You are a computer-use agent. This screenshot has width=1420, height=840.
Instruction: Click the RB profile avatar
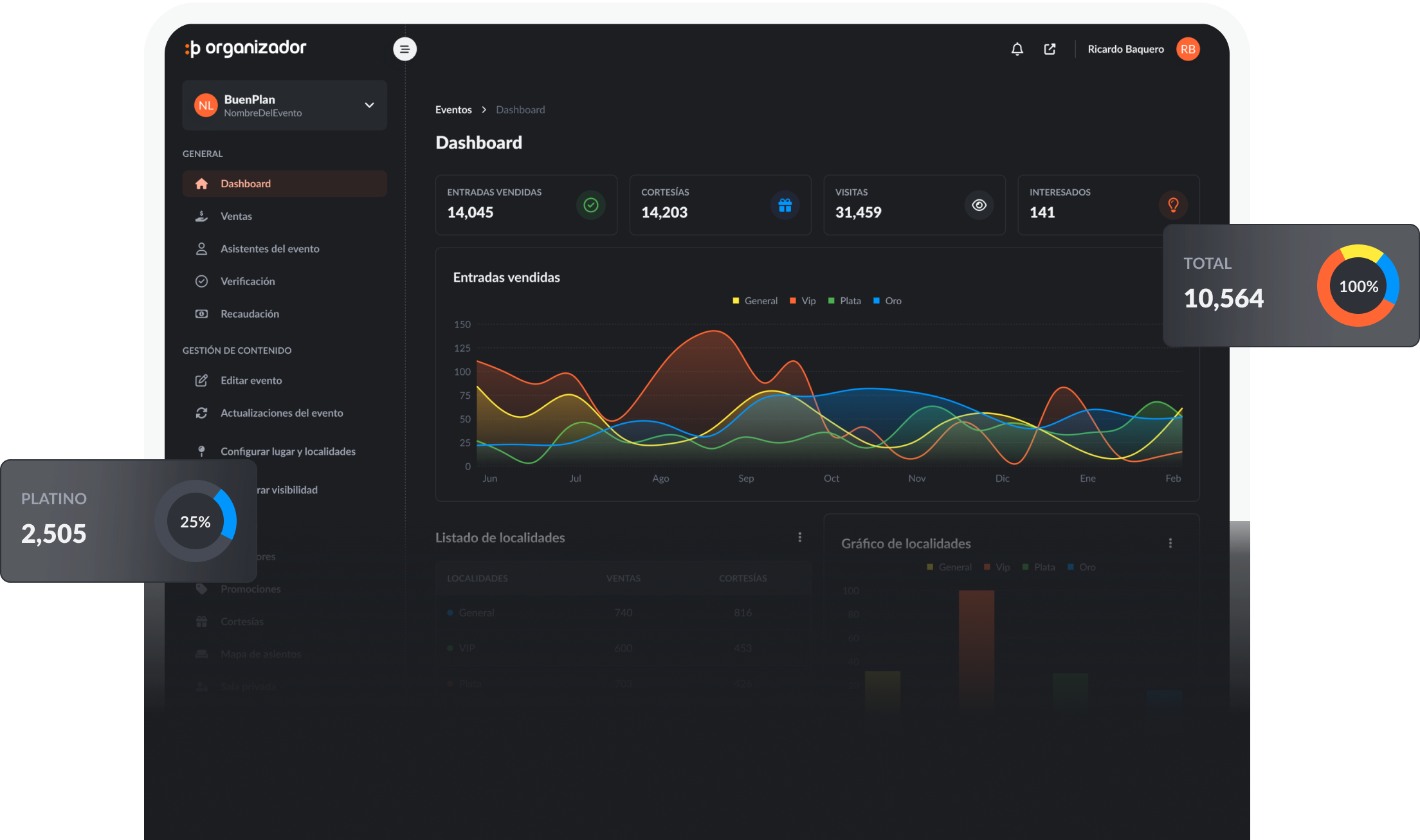[1188, 48]
